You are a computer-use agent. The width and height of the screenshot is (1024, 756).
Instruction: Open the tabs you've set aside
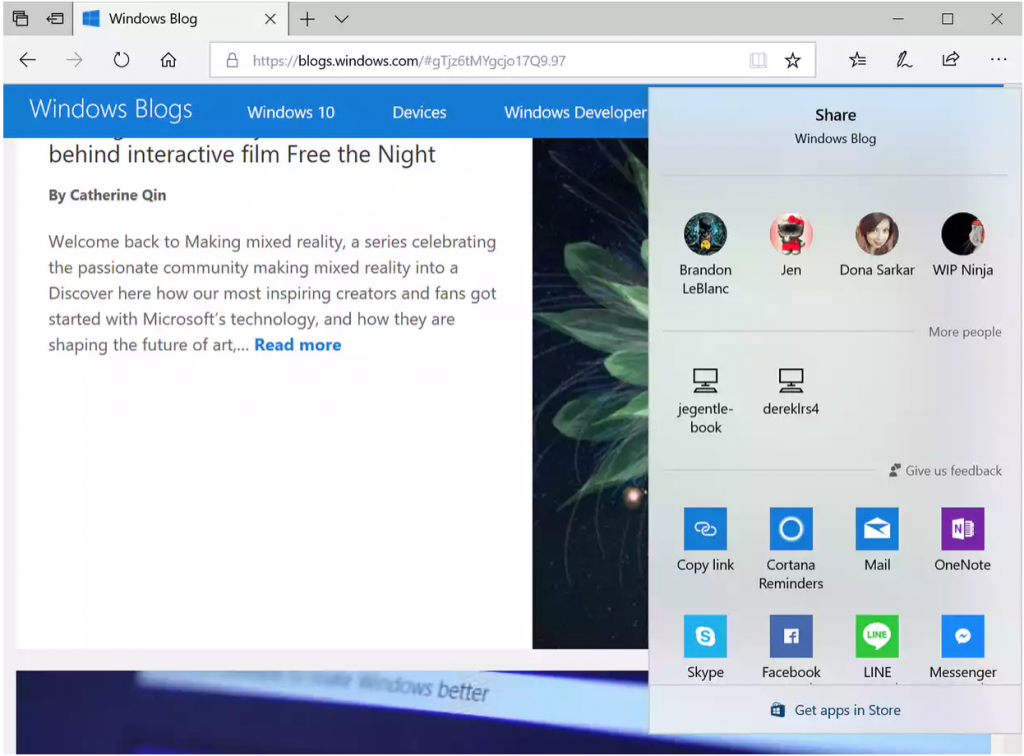point(20,18)
